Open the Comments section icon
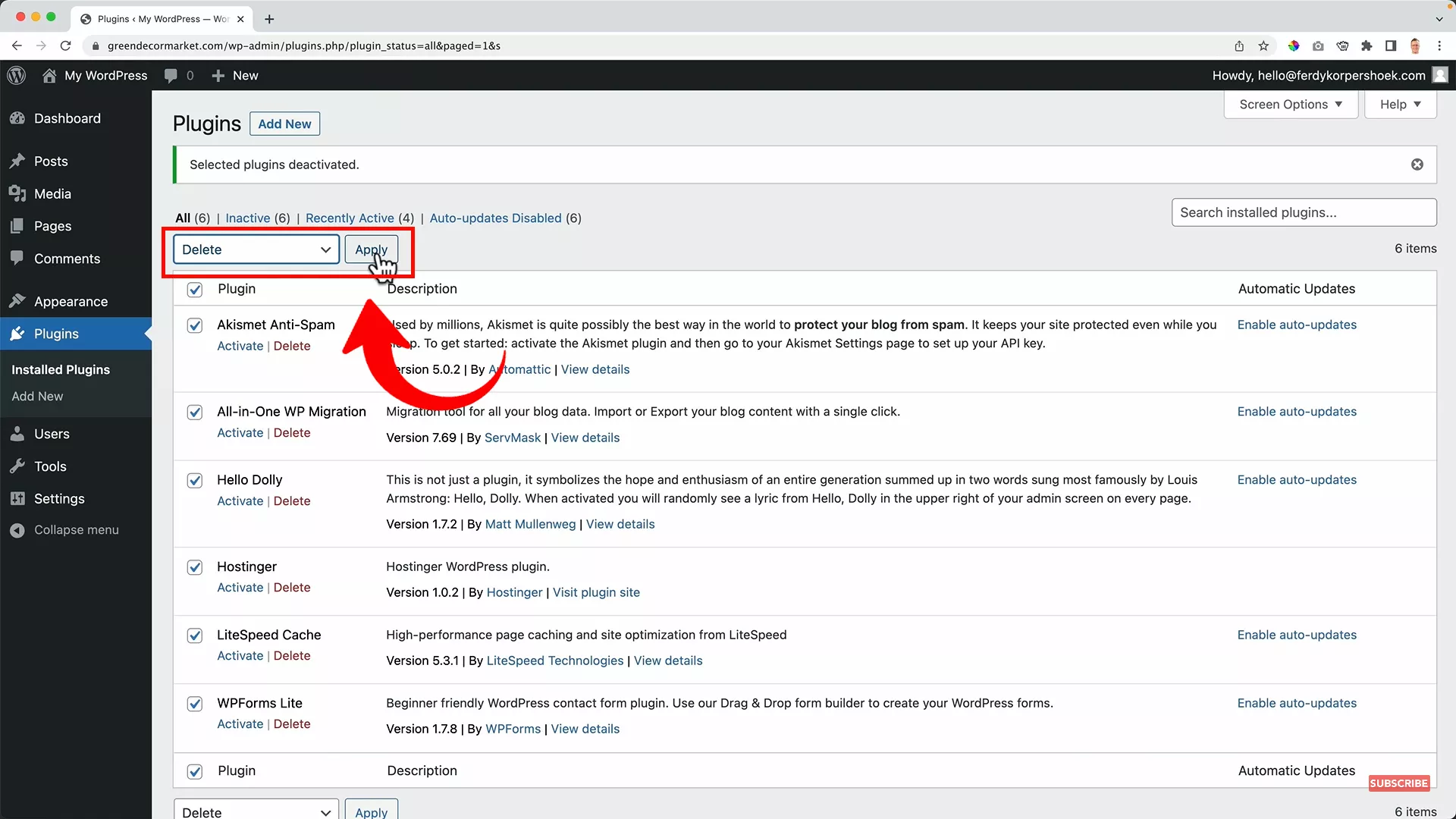 click(17, 259)
